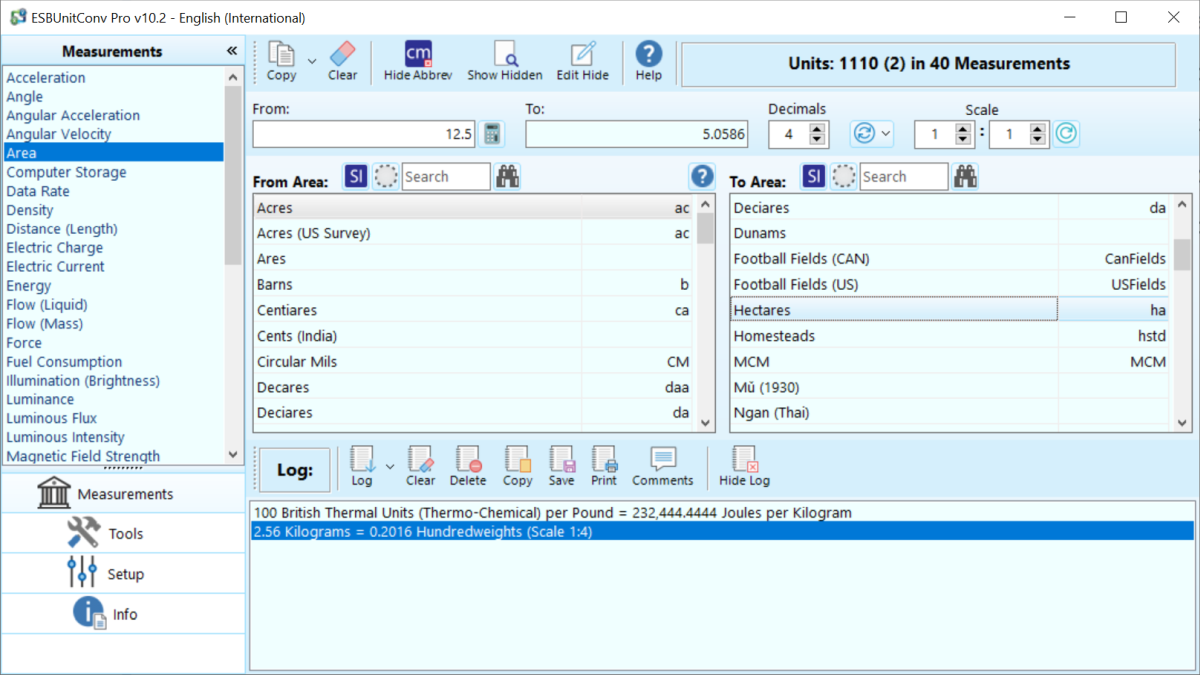The width and height of the screenshot is (1200, 675).
Task: Toggle SI filter in From Area
Action: point(356,177)
